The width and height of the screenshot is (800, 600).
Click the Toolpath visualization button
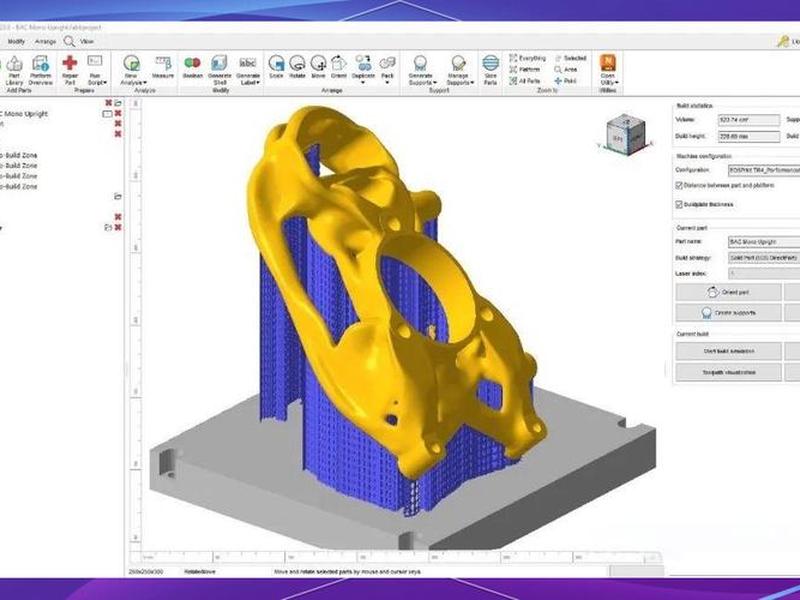click(x=729, y=372)
